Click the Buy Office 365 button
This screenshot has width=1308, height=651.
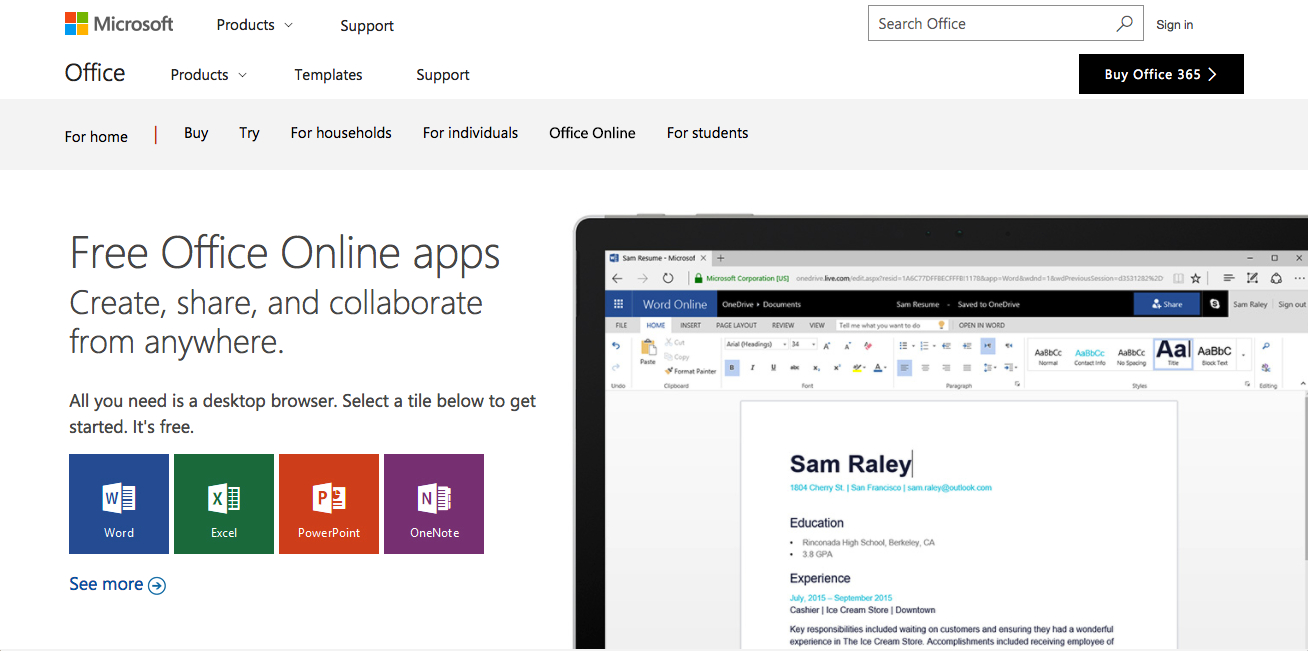tap(1161, 74)
